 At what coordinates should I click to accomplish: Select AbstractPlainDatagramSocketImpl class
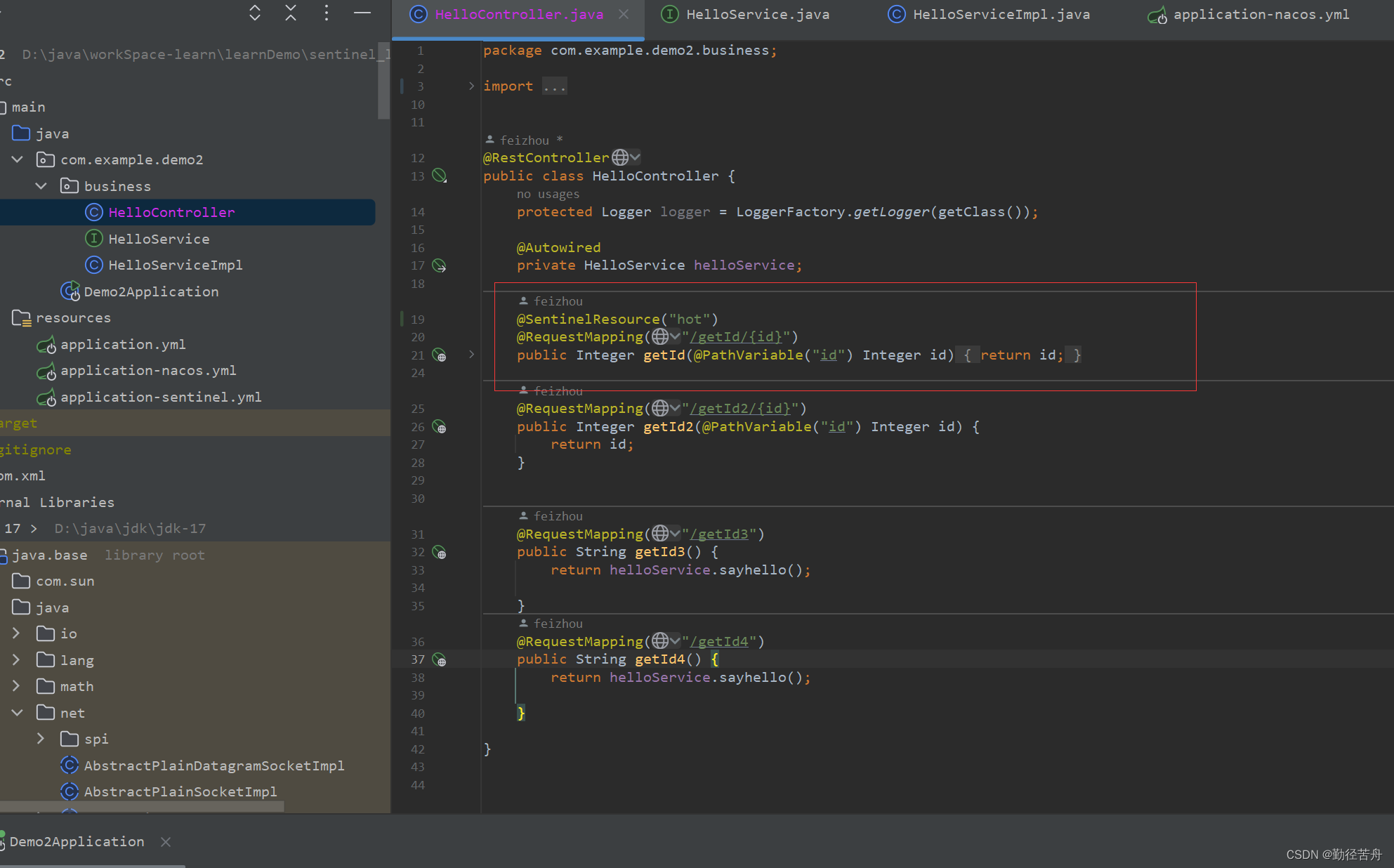214,765
